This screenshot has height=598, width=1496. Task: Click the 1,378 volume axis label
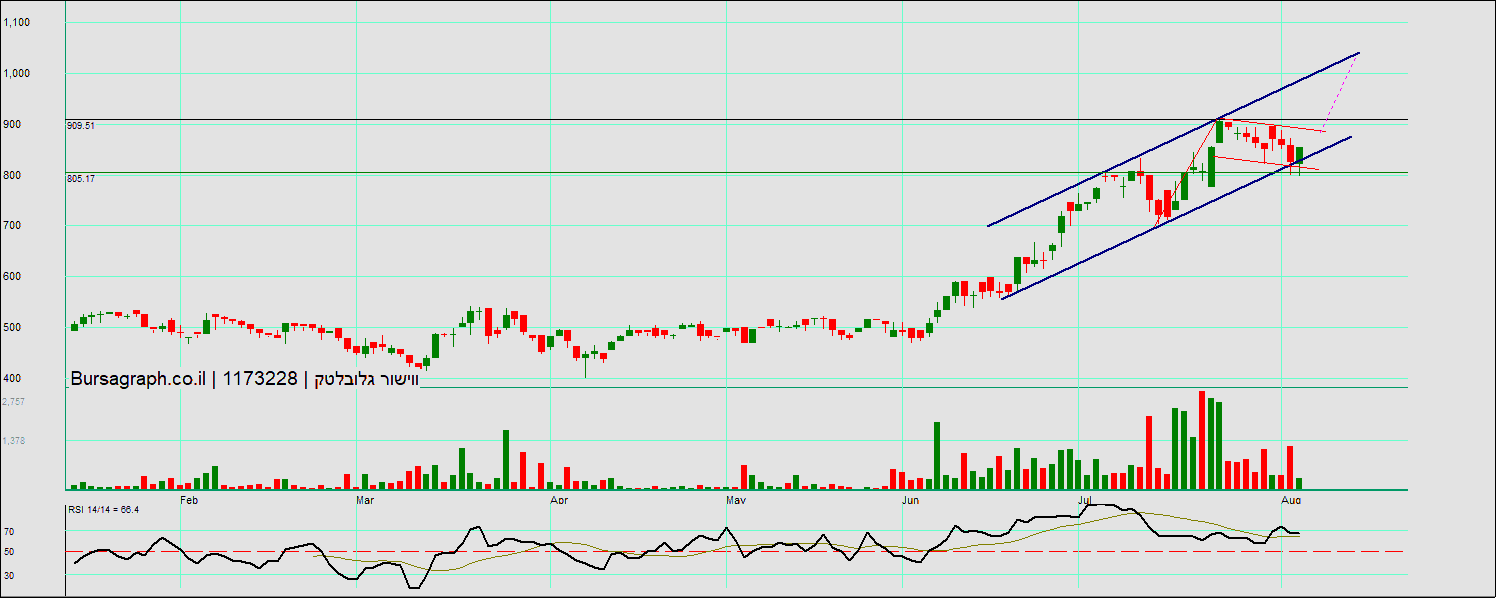13,440
